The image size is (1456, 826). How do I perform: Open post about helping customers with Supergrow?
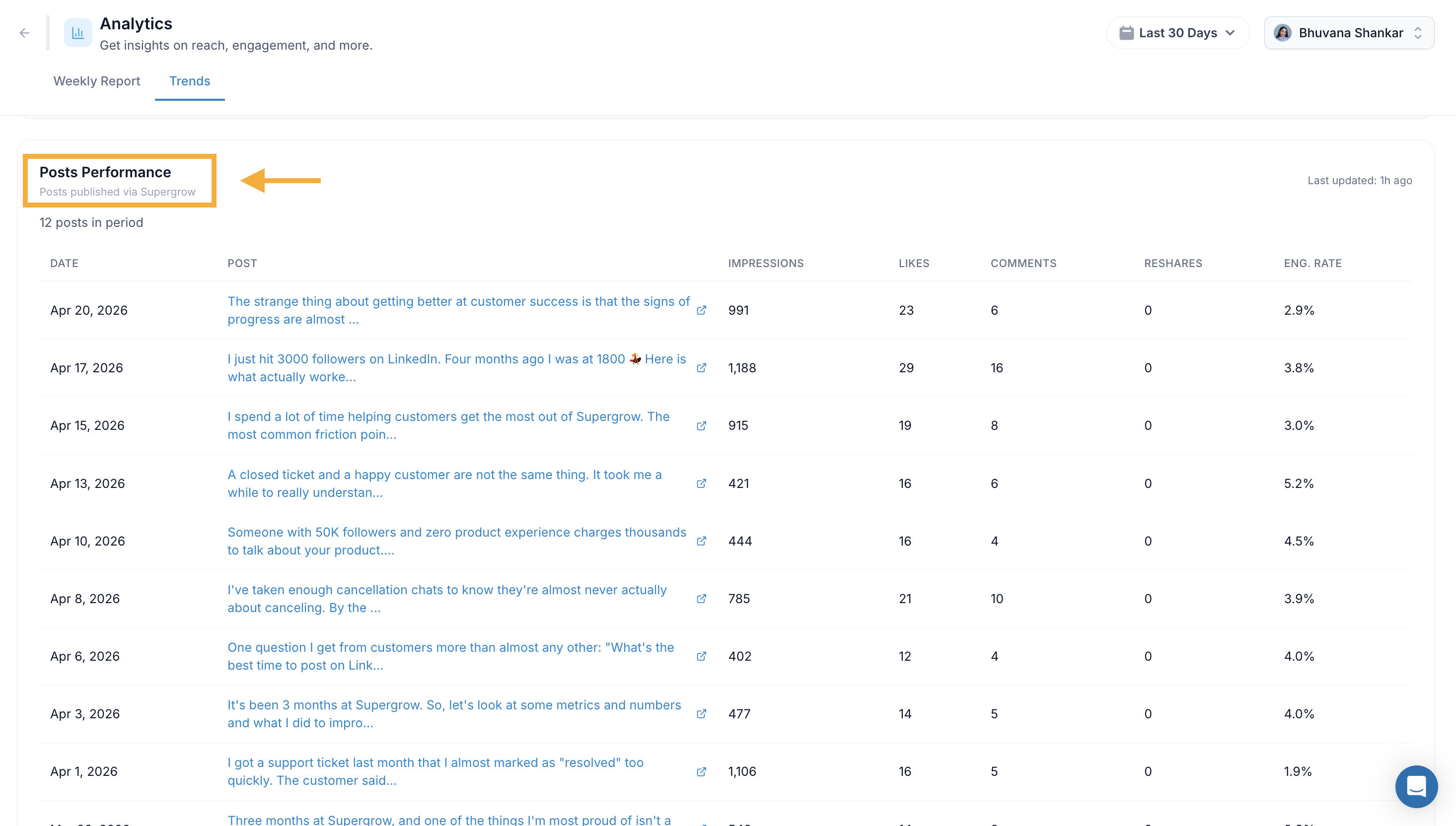click(448, 425)
